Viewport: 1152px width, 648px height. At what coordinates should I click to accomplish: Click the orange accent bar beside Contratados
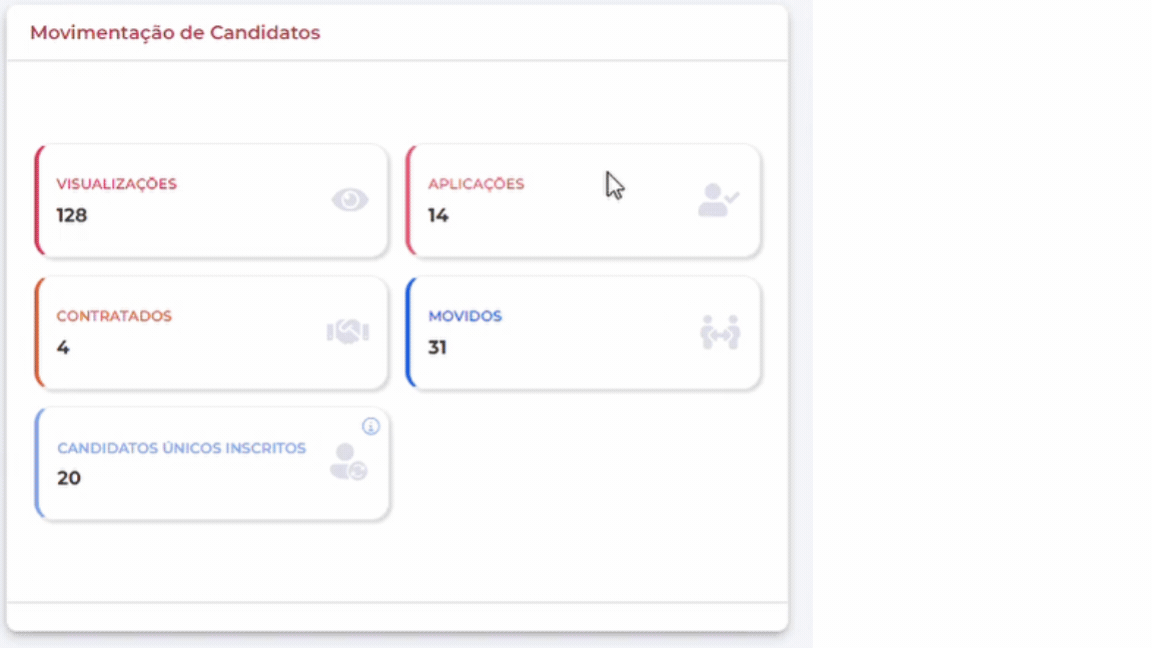coord(38,331)
